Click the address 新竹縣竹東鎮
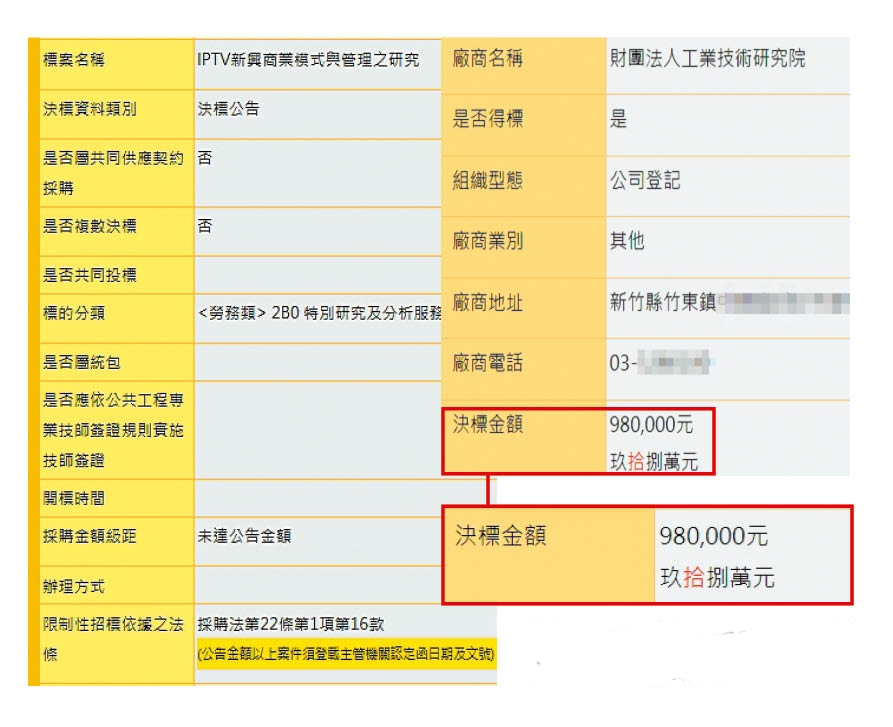The height and width of the screenshot is (727, 893). (663, 302)
